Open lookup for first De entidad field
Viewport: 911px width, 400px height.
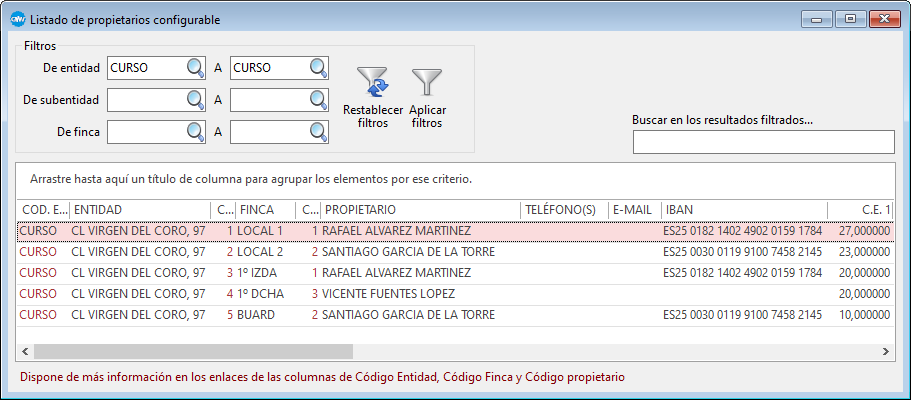click(195, 68)
